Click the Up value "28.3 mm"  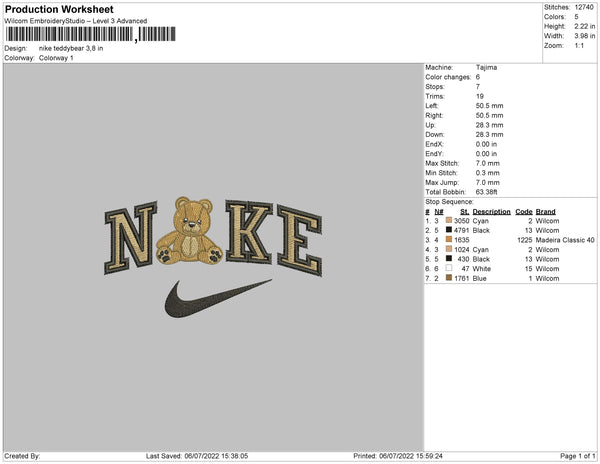489,125
